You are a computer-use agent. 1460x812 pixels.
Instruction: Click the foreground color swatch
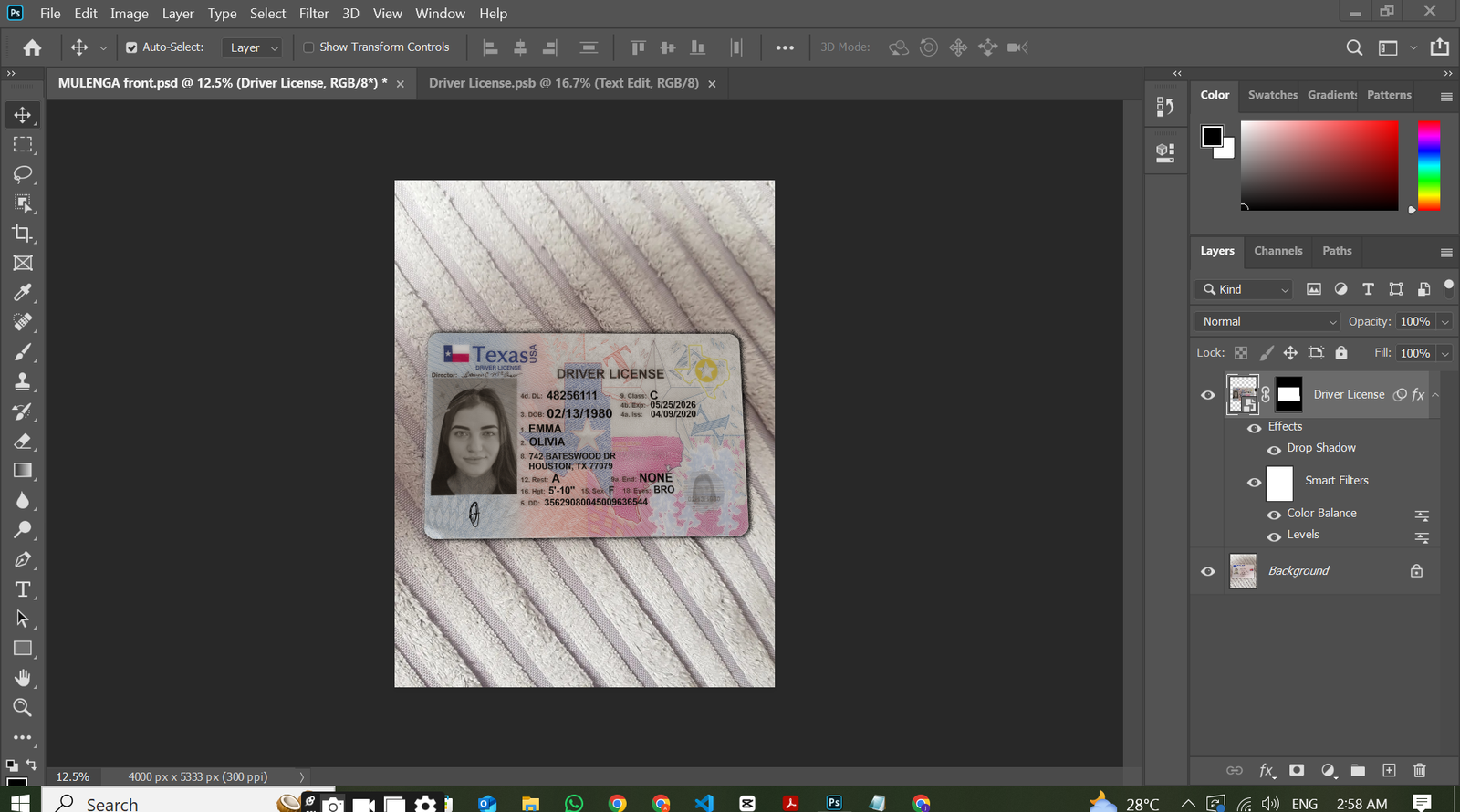coord(1212,136)
